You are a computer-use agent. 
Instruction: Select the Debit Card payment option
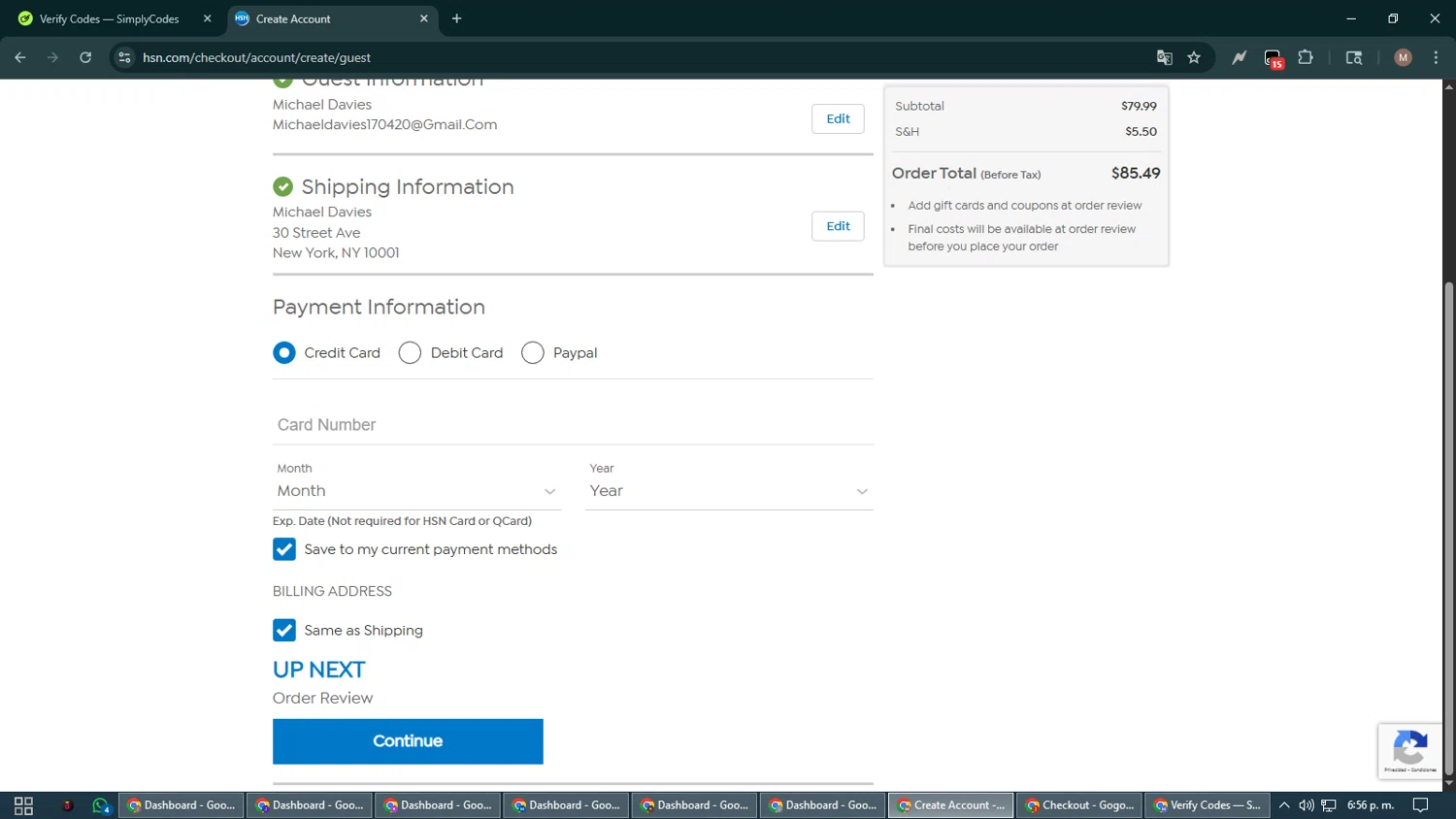tap(410, 353)
